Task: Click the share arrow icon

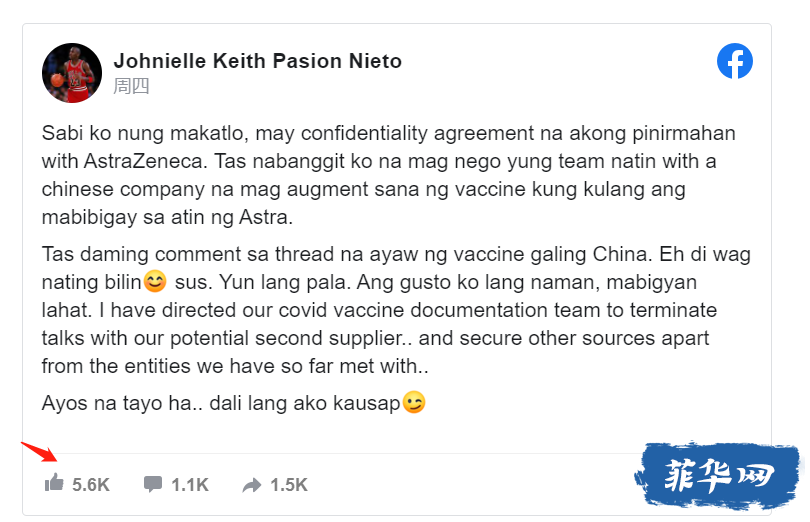Action: 252,485
